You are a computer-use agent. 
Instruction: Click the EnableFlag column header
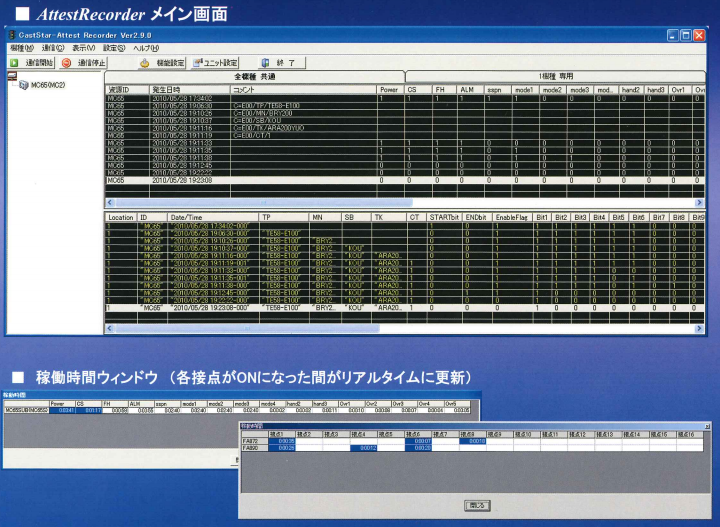(x=512, y=218)
